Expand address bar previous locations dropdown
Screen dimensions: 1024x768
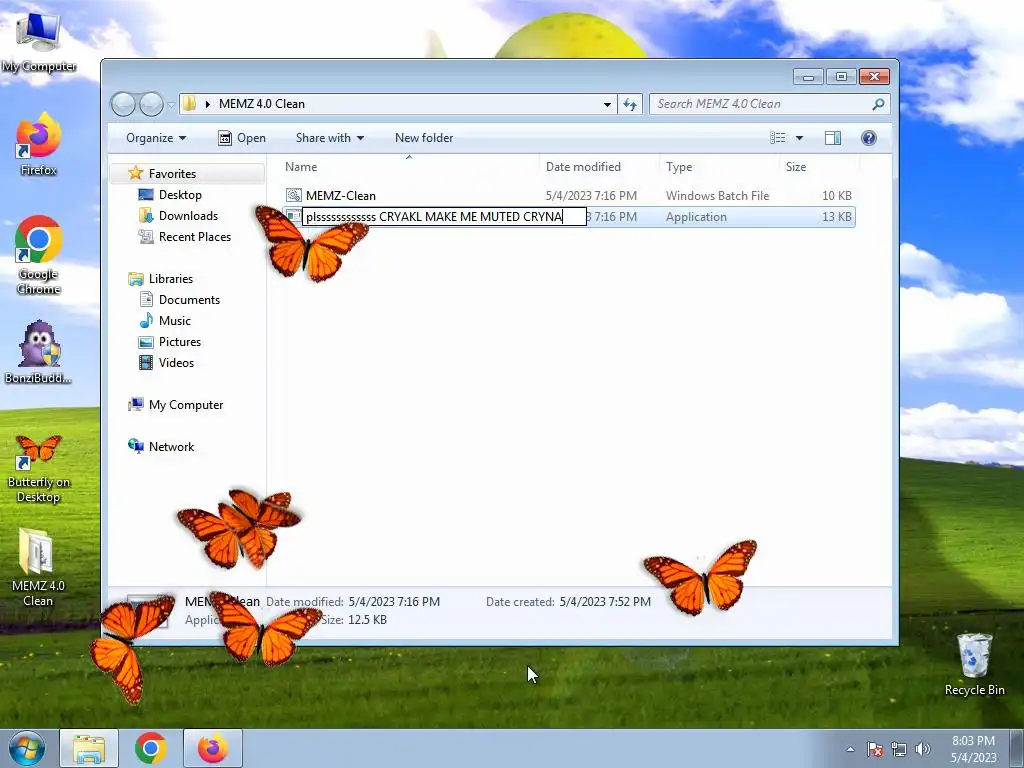(607, 104)
